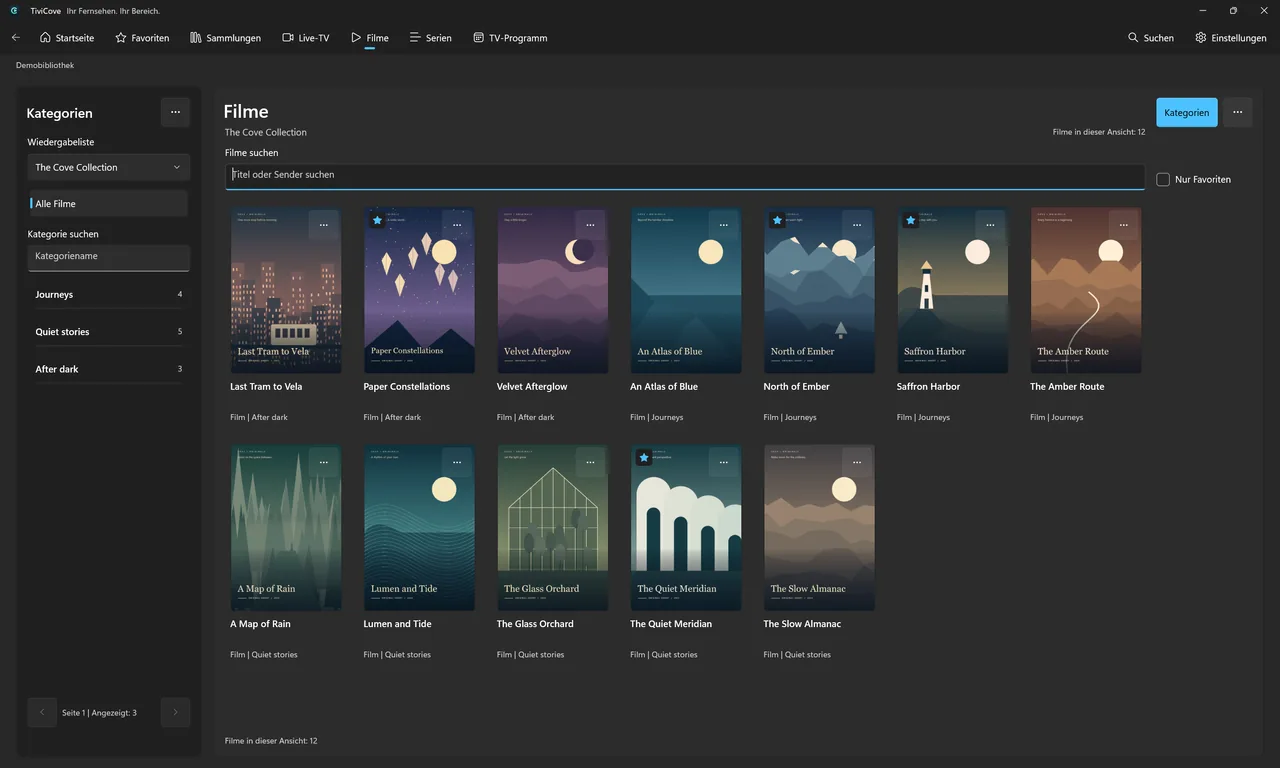Image resolution: width=1280 pixels, height=768 pixels.
Task: Open the Sammlungen library
Action: pos(225,38)
